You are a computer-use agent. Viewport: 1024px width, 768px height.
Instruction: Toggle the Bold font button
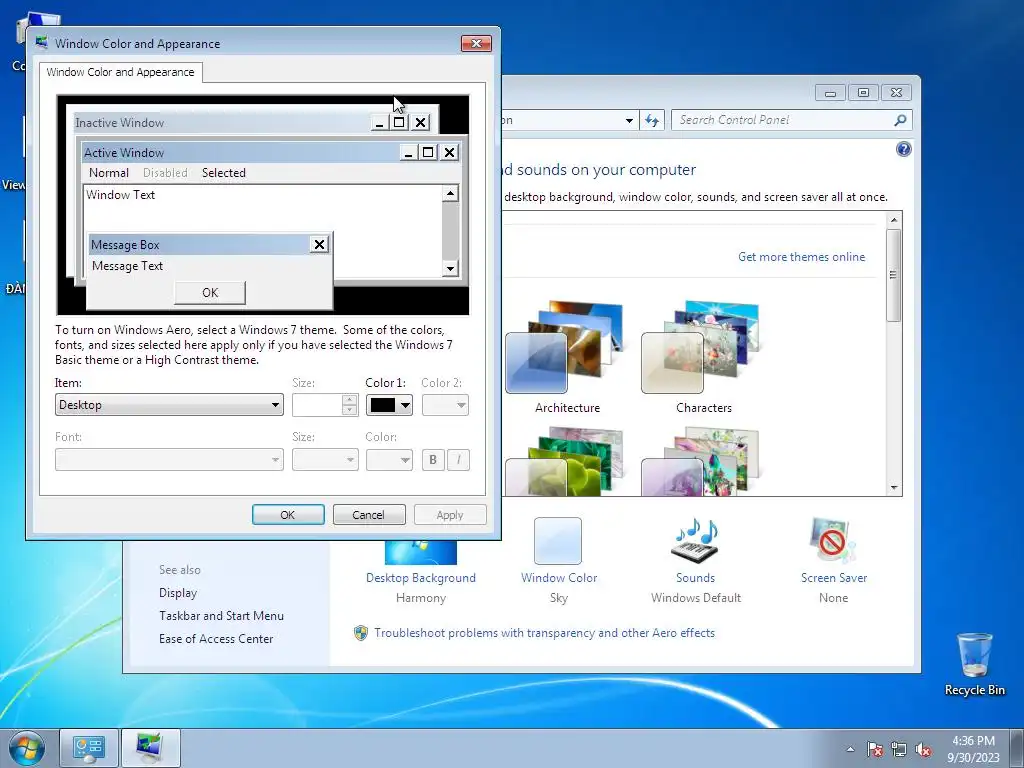coord(432,460)
